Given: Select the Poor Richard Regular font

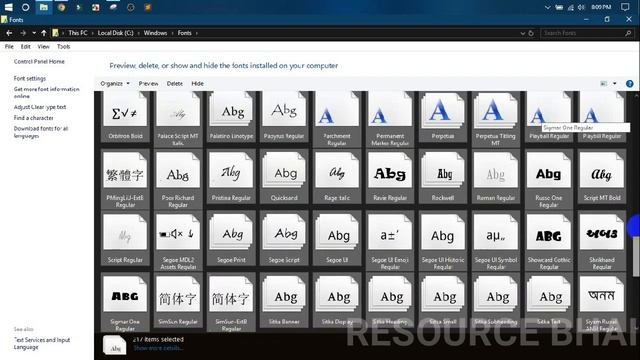Looking at the screenshot, I should [x=178, y=179].
